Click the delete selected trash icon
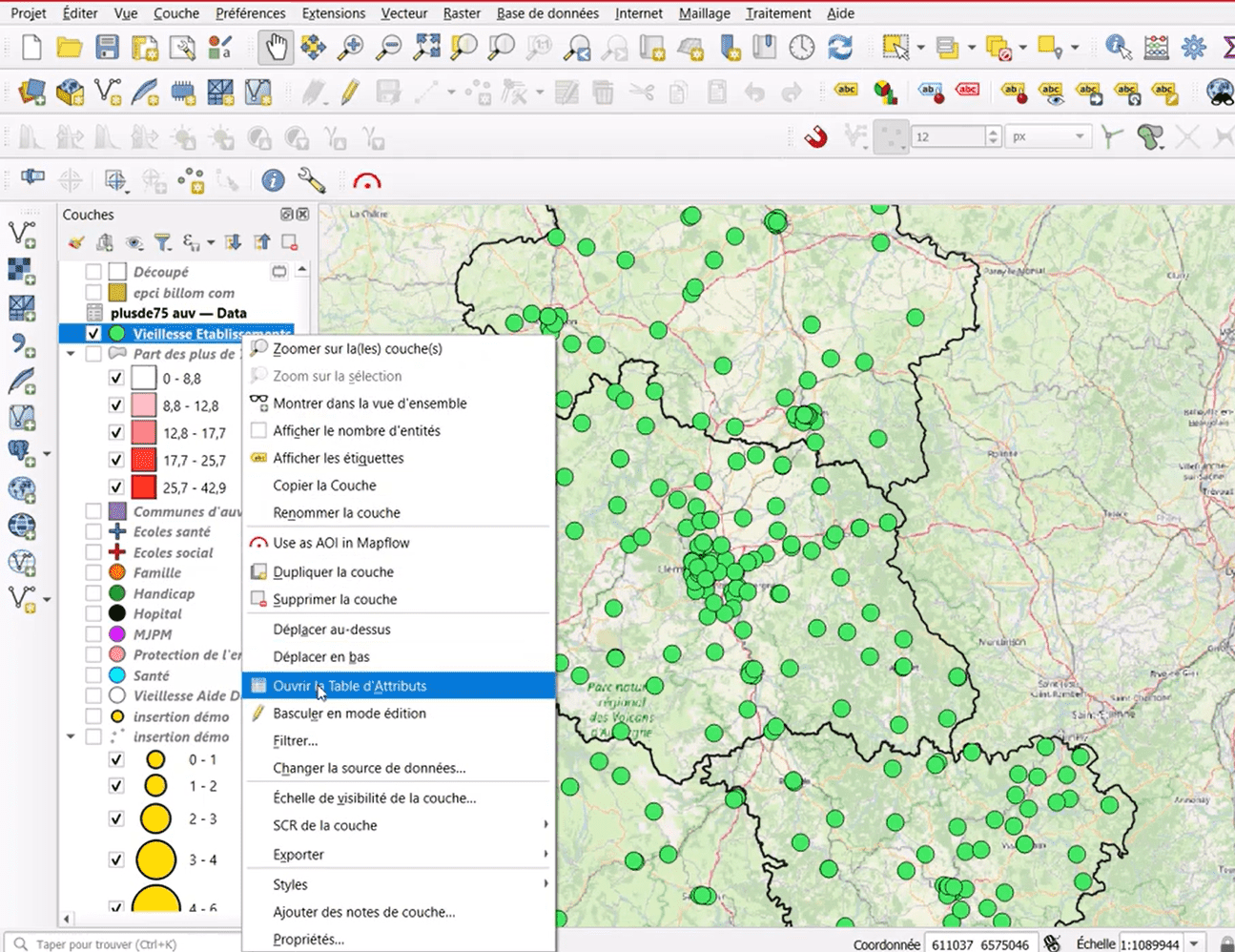The width and height of the screenshot is (1235, 952). coord(603,92)
